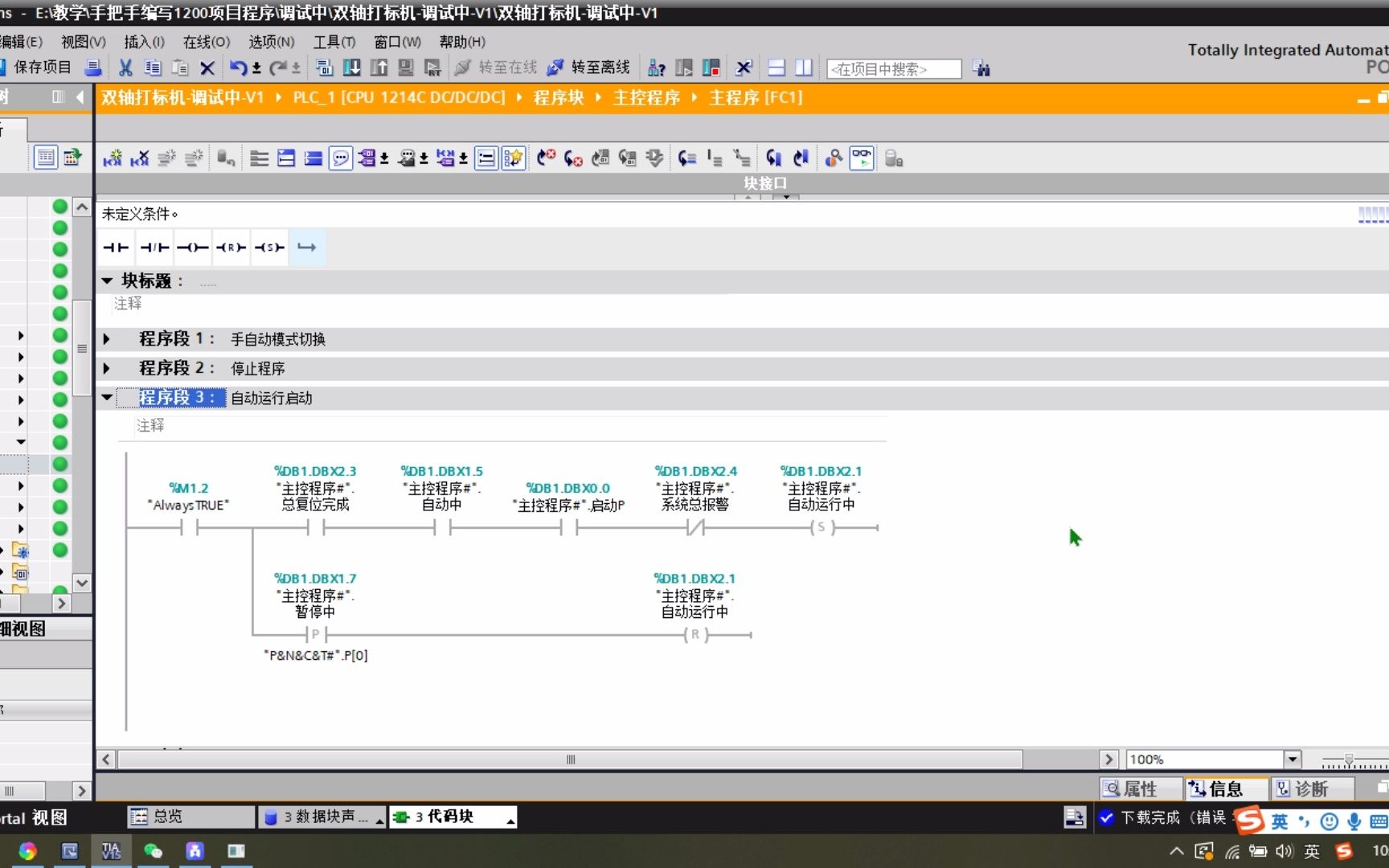Open the 工具(T) menu
Viewport: 1389px width, 868px height.
coord(334,42)
